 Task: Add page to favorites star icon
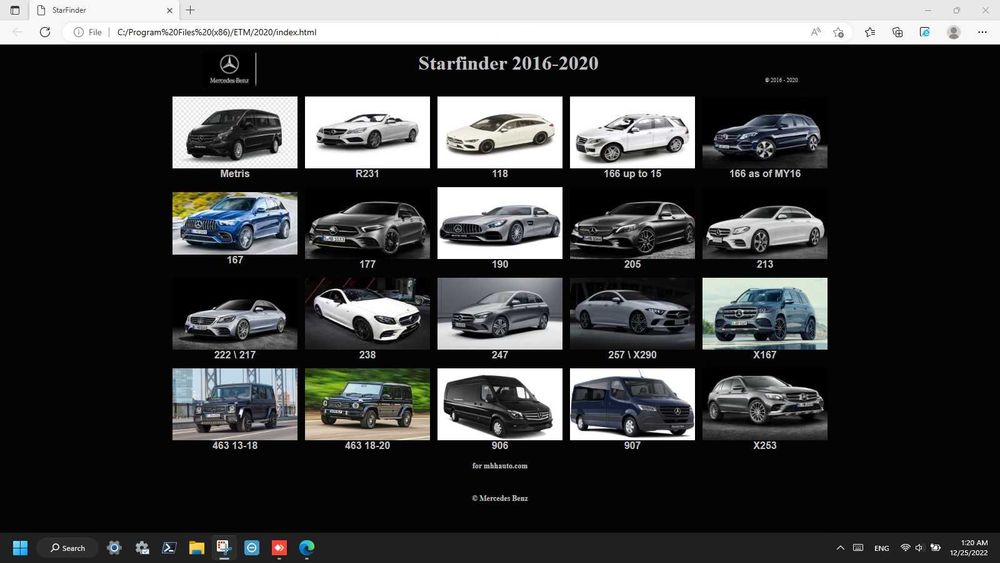[839, 32]
